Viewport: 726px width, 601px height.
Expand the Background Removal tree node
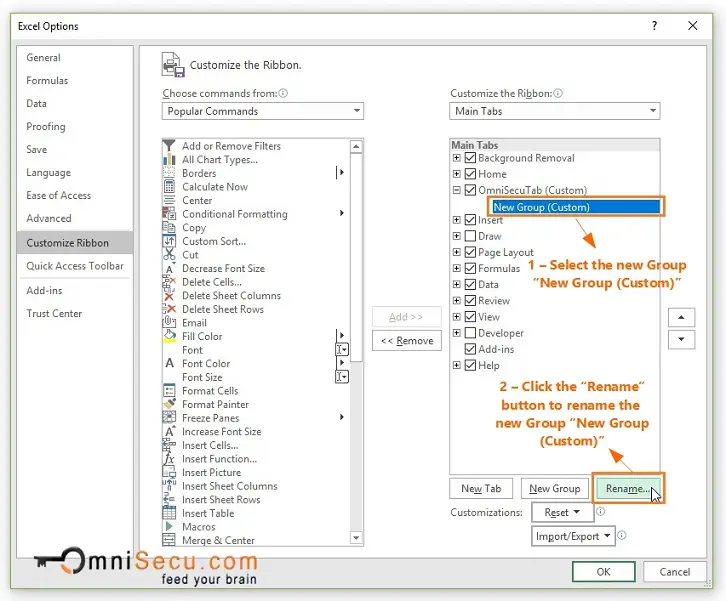(457, 158)
